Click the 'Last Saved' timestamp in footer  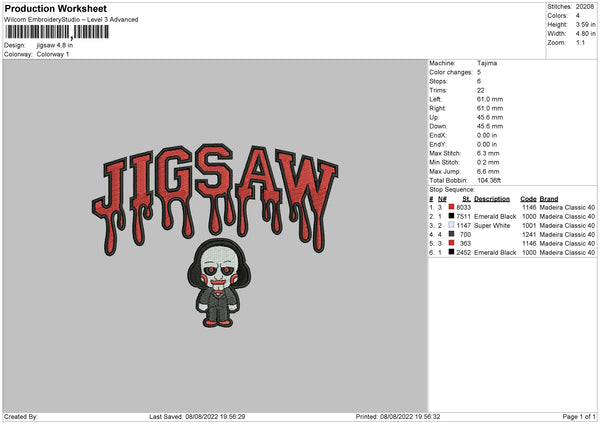197,416
